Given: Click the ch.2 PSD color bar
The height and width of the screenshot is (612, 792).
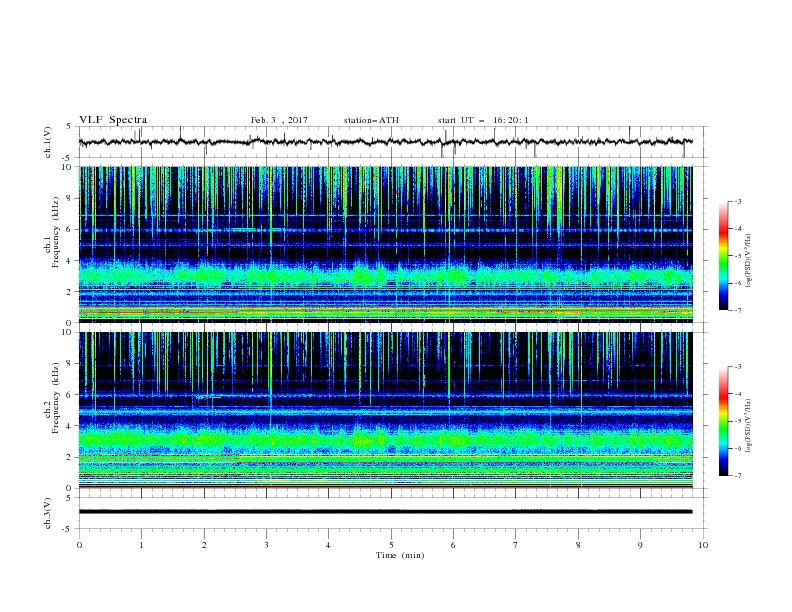Looking at the screenshot, I should [723, 421].
